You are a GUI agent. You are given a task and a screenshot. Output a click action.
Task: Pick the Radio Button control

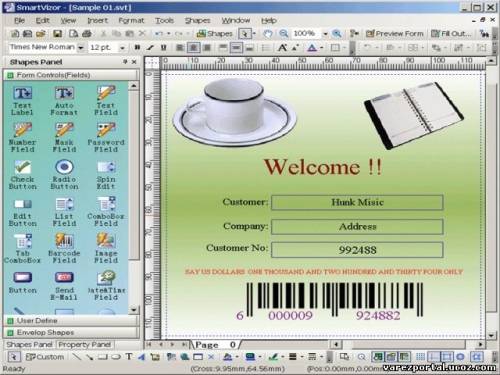click(x=64, y=175)
